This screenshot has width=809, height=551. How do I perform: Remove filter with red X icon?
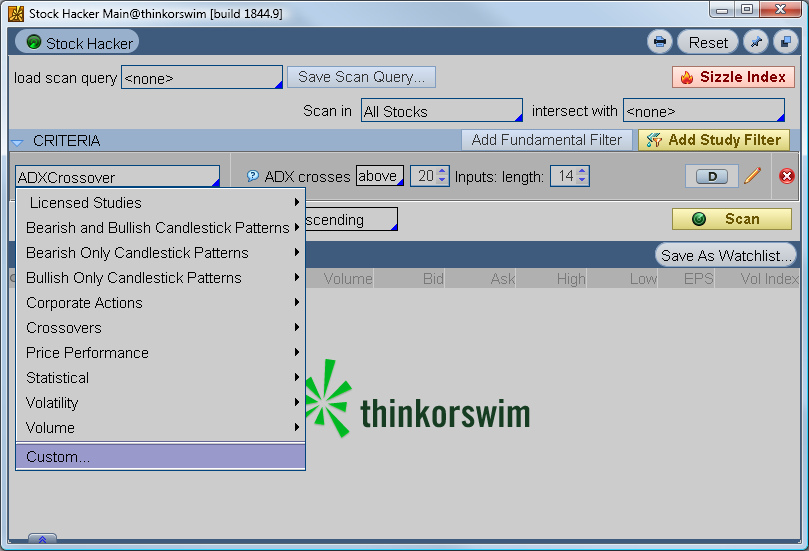coord(786,176)
